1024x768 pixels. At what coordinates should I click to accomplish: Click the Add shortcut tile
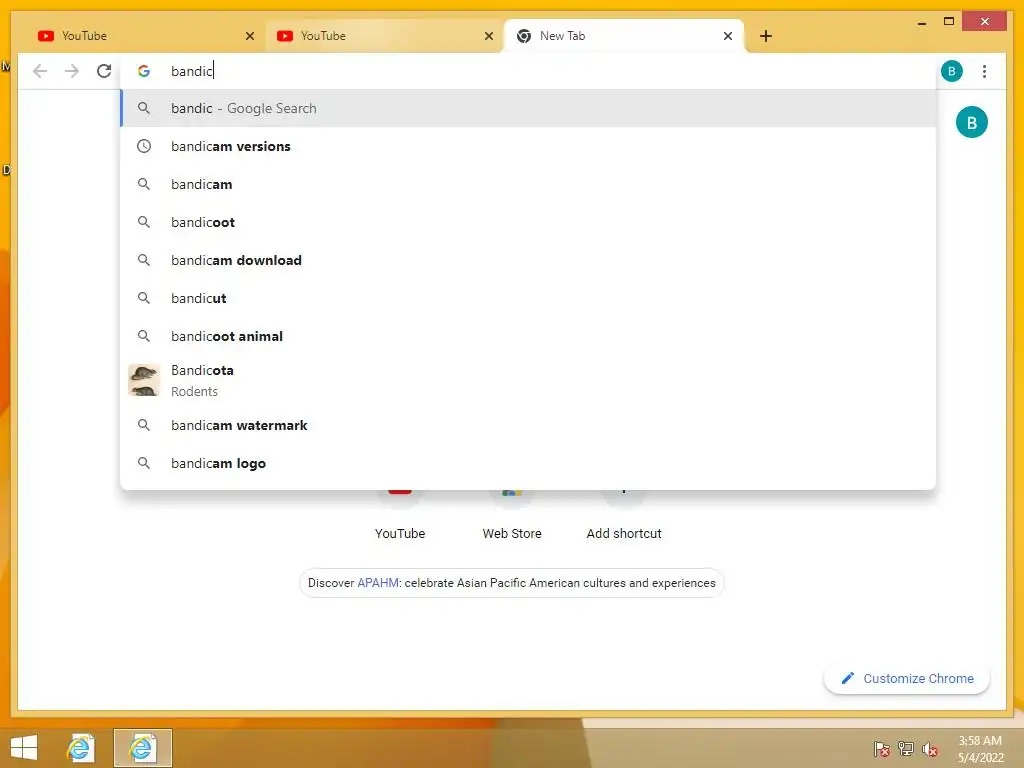click(624, 516)
